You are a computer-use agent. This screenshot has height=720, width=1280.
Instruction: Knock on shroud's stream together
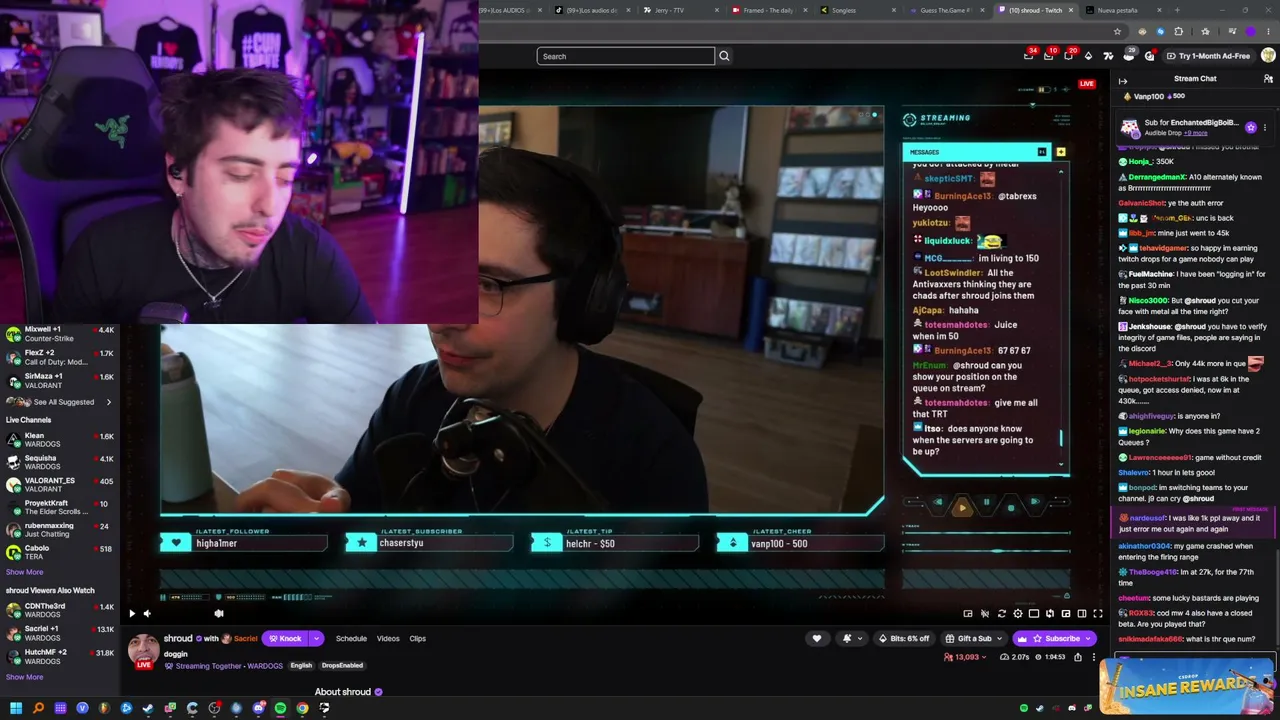[285, 638]
